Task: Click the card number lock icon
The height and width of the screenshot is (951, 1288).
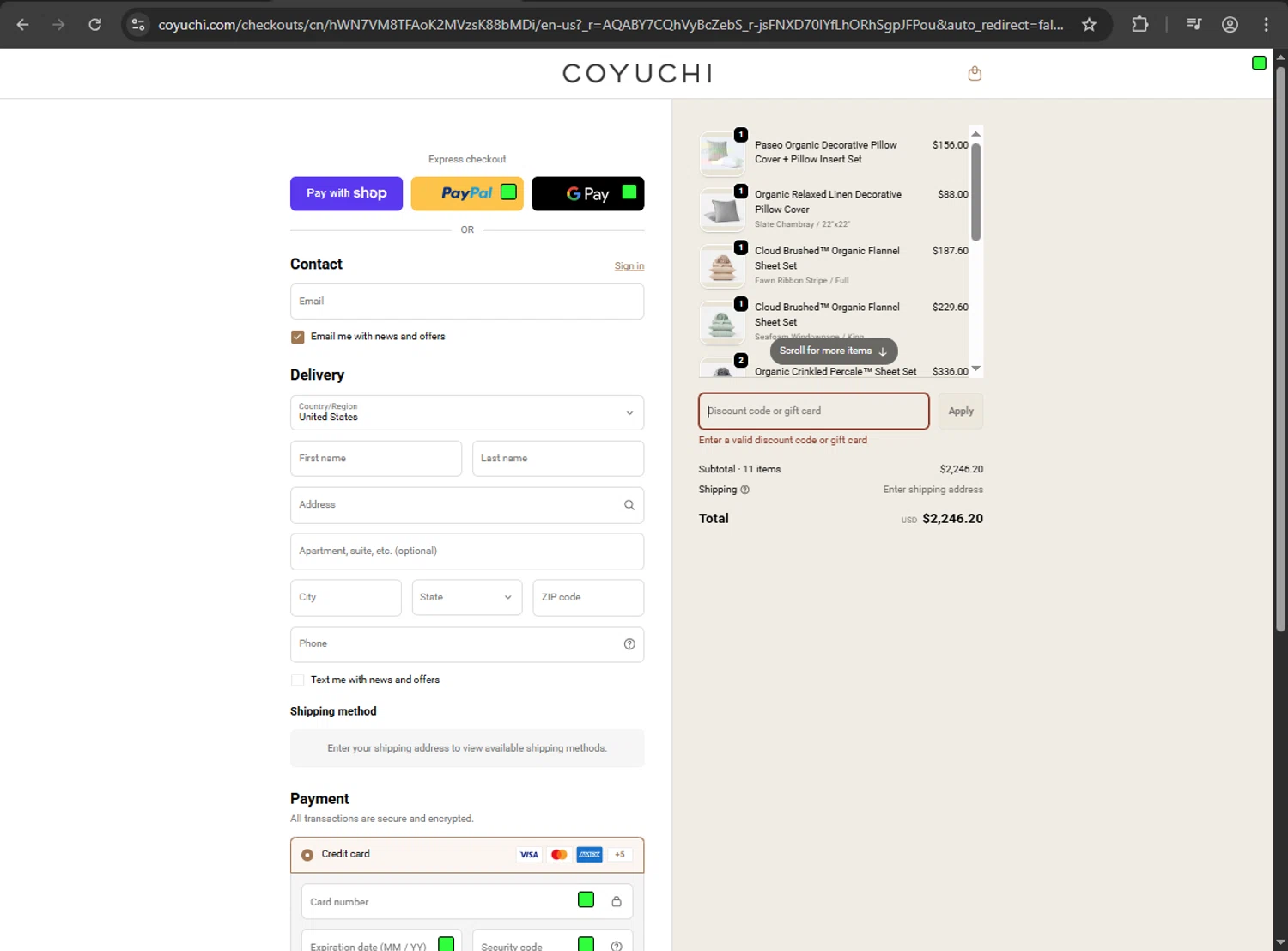Action: 617,901
